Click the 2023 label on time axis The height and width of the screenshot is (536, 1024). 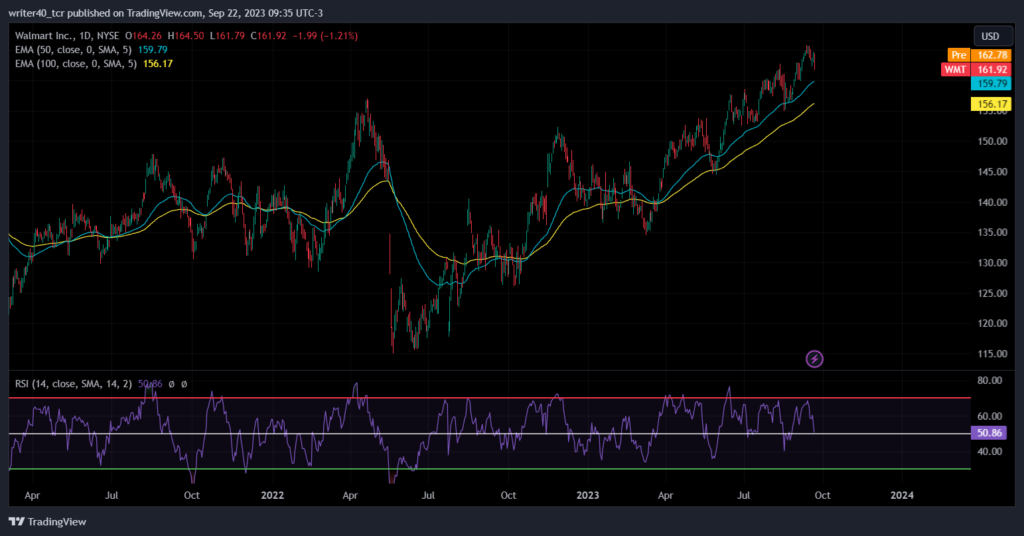pyautogui.click(x=588, y=495)
